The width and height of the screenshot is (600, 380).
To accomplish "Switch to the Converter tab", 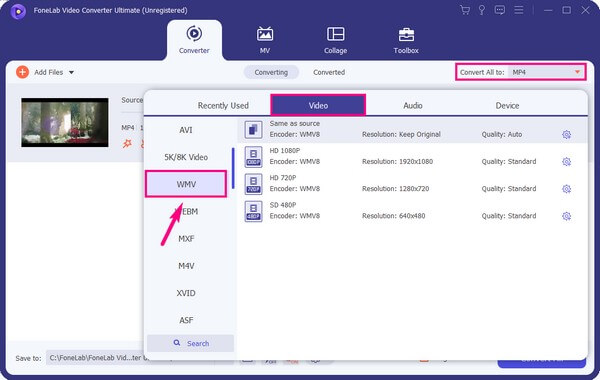I will (194, 40).
